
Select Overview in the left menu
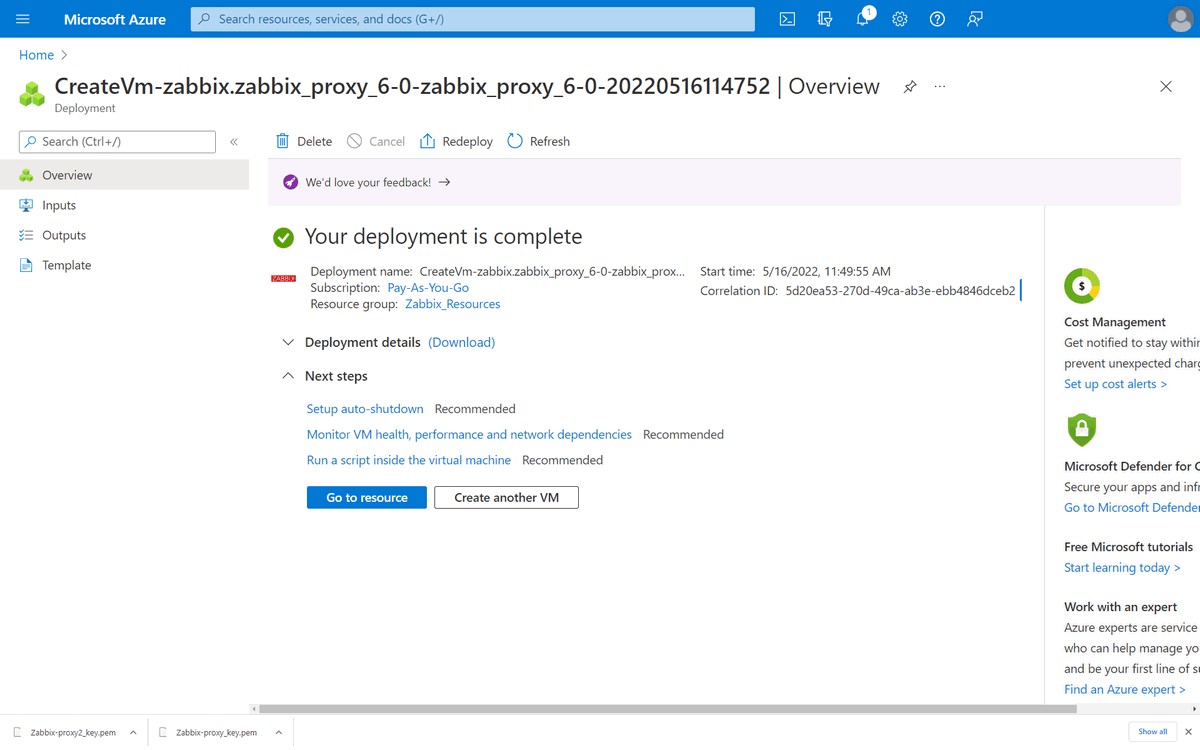(x=124, y=175)
